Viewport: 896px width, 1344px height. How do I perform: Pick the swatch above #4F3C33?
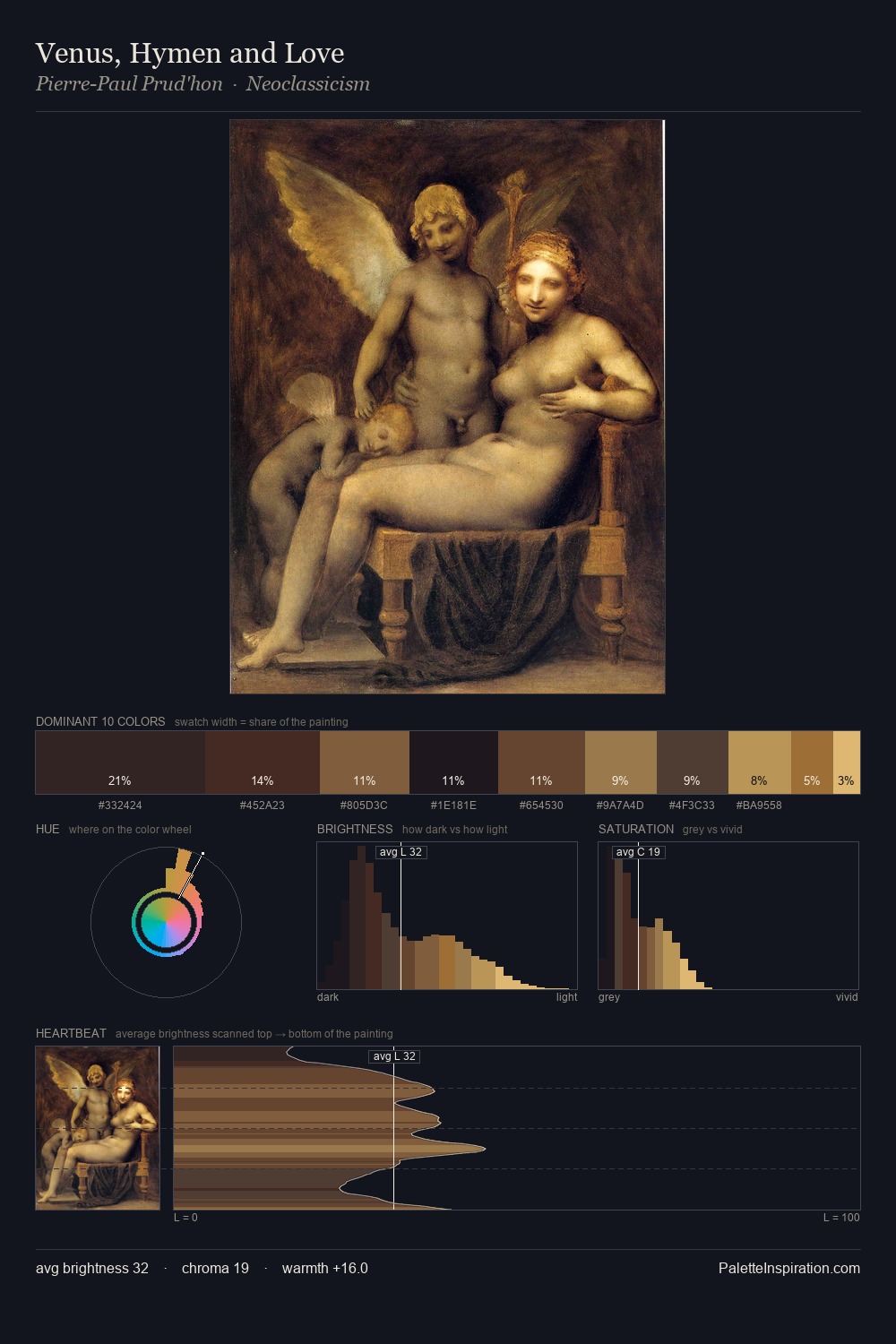(693, 762)
